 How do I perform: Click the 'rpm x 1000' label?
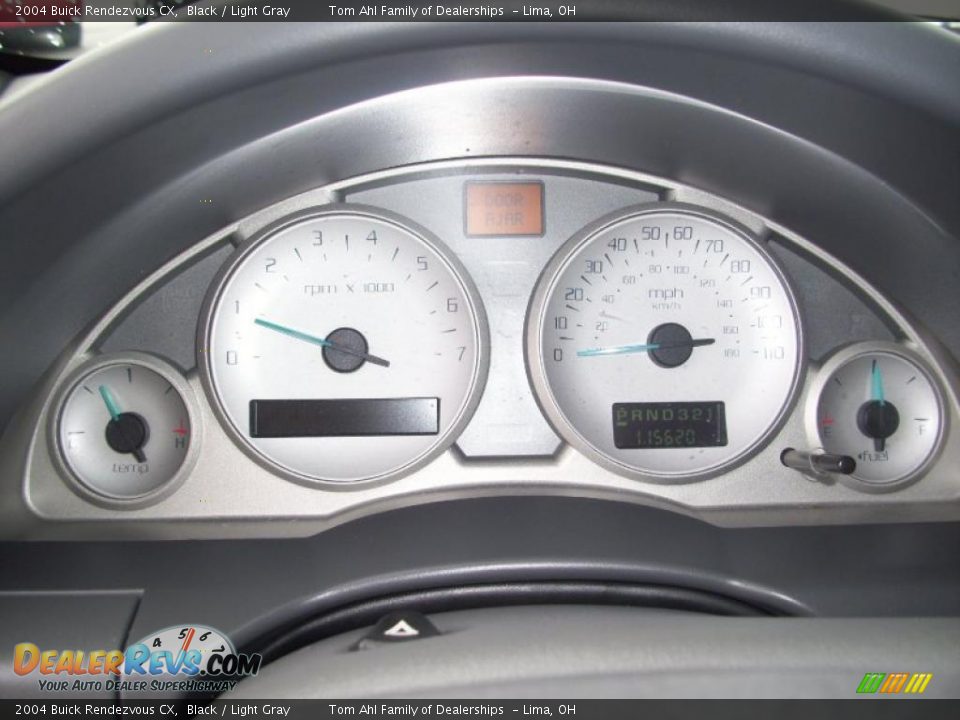coord(350,288)
